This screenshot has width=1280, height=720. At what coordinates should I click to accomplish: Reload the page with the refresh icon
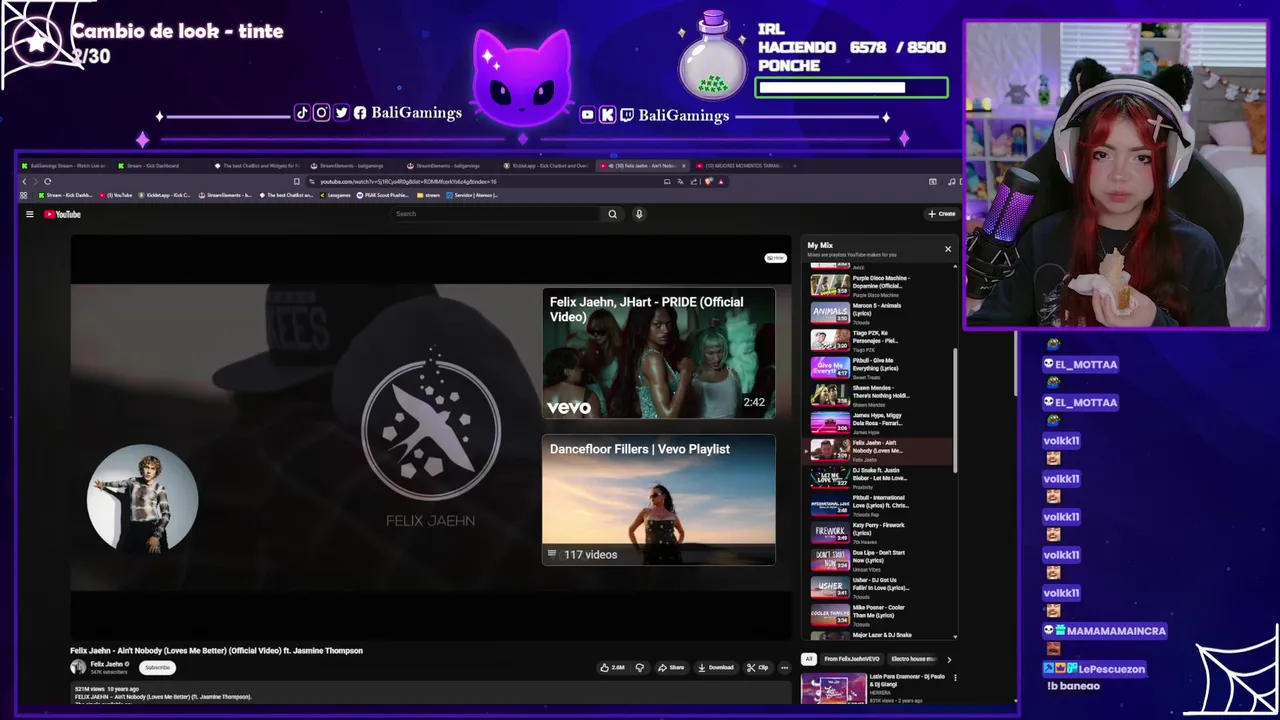point(47,181)
